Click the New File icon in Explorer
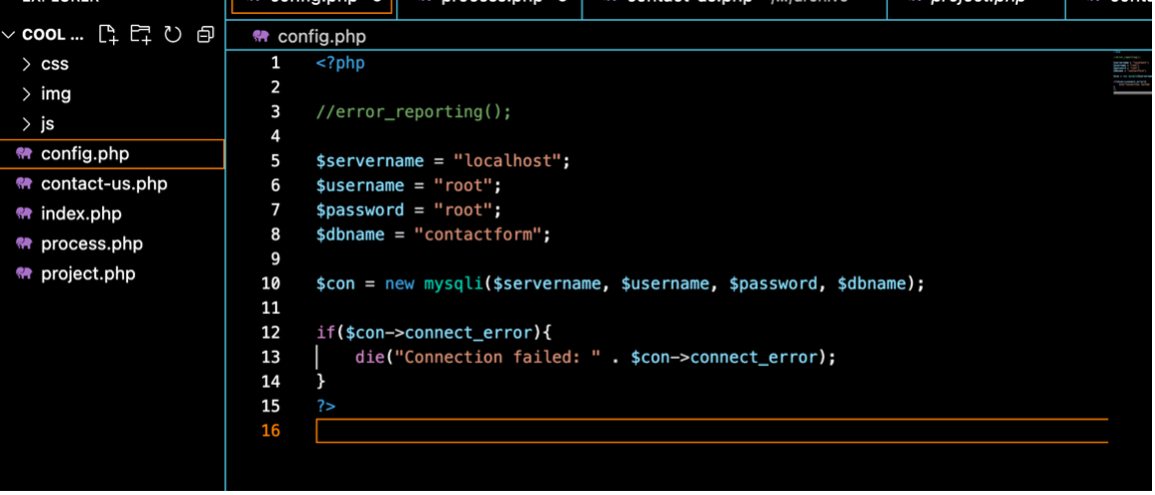This screenshot has width=1155, height=495. click(x=108, y=35)
